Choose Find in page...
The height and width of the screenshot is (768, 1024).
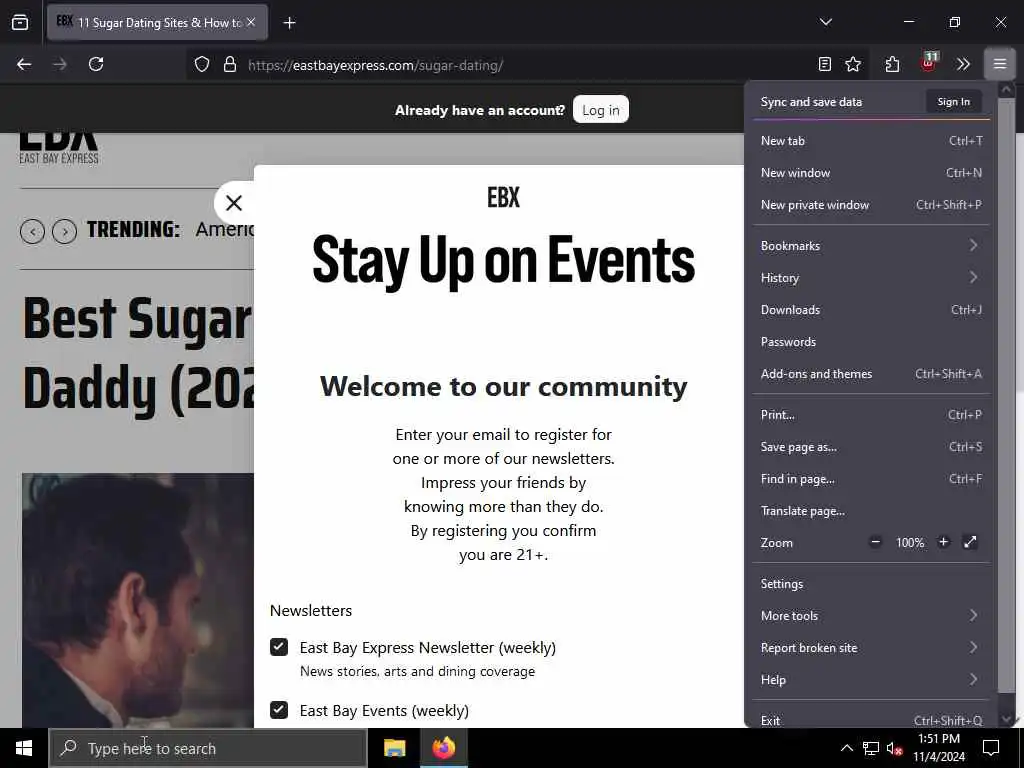tap(871, 479)
